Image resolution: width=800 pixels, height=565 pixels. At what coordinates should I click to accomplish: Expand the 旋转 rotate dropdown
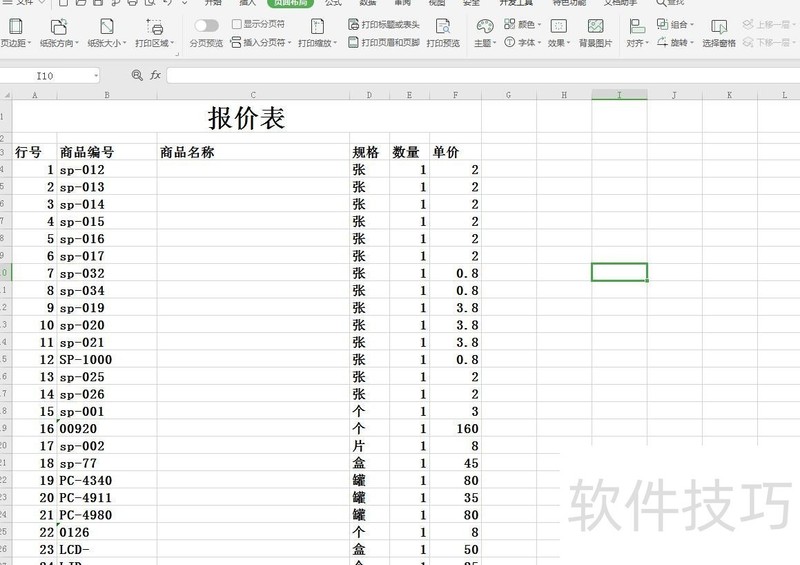point(691,43)
